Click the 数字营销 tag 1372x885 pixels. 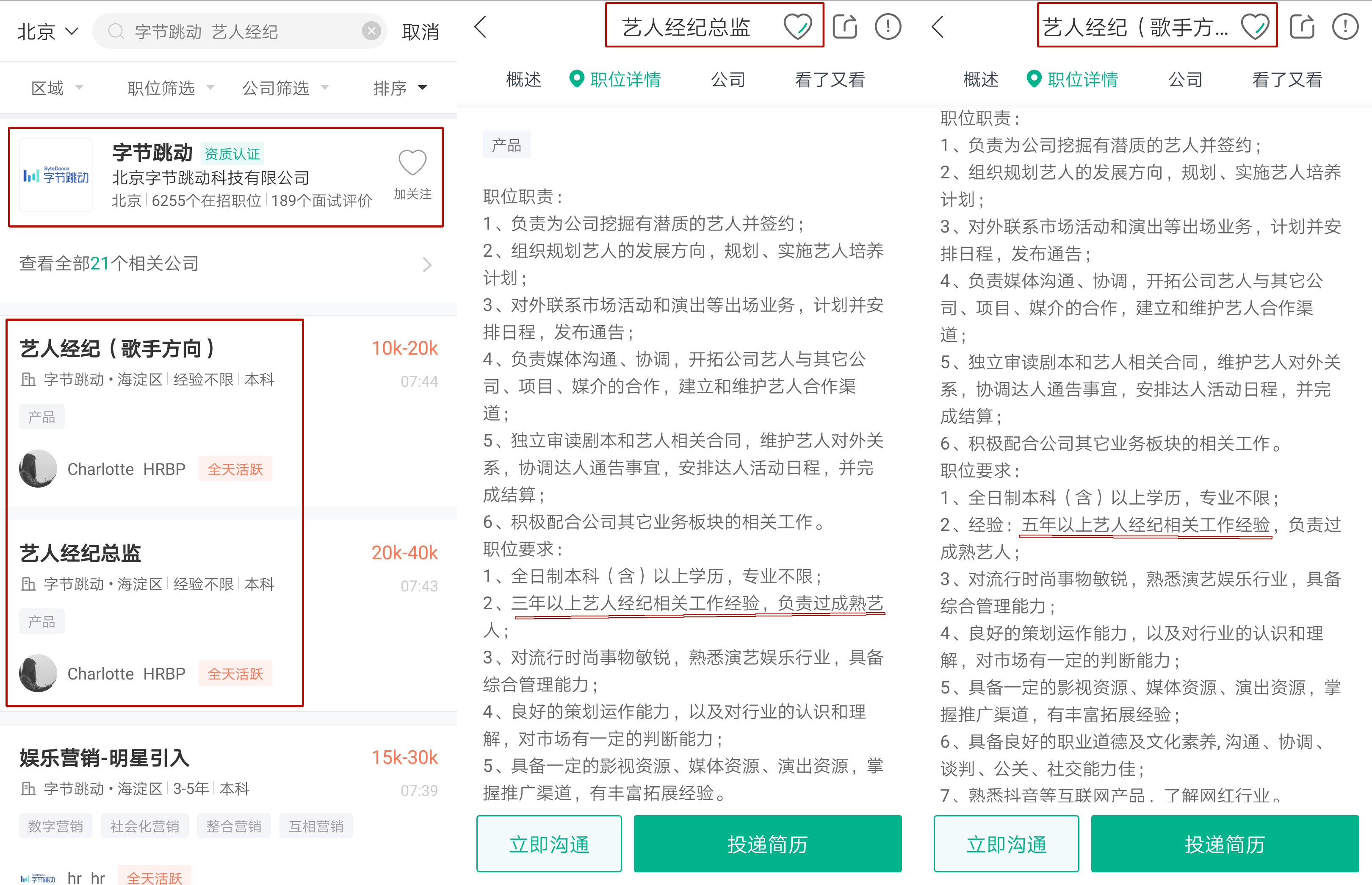(56, 826)
